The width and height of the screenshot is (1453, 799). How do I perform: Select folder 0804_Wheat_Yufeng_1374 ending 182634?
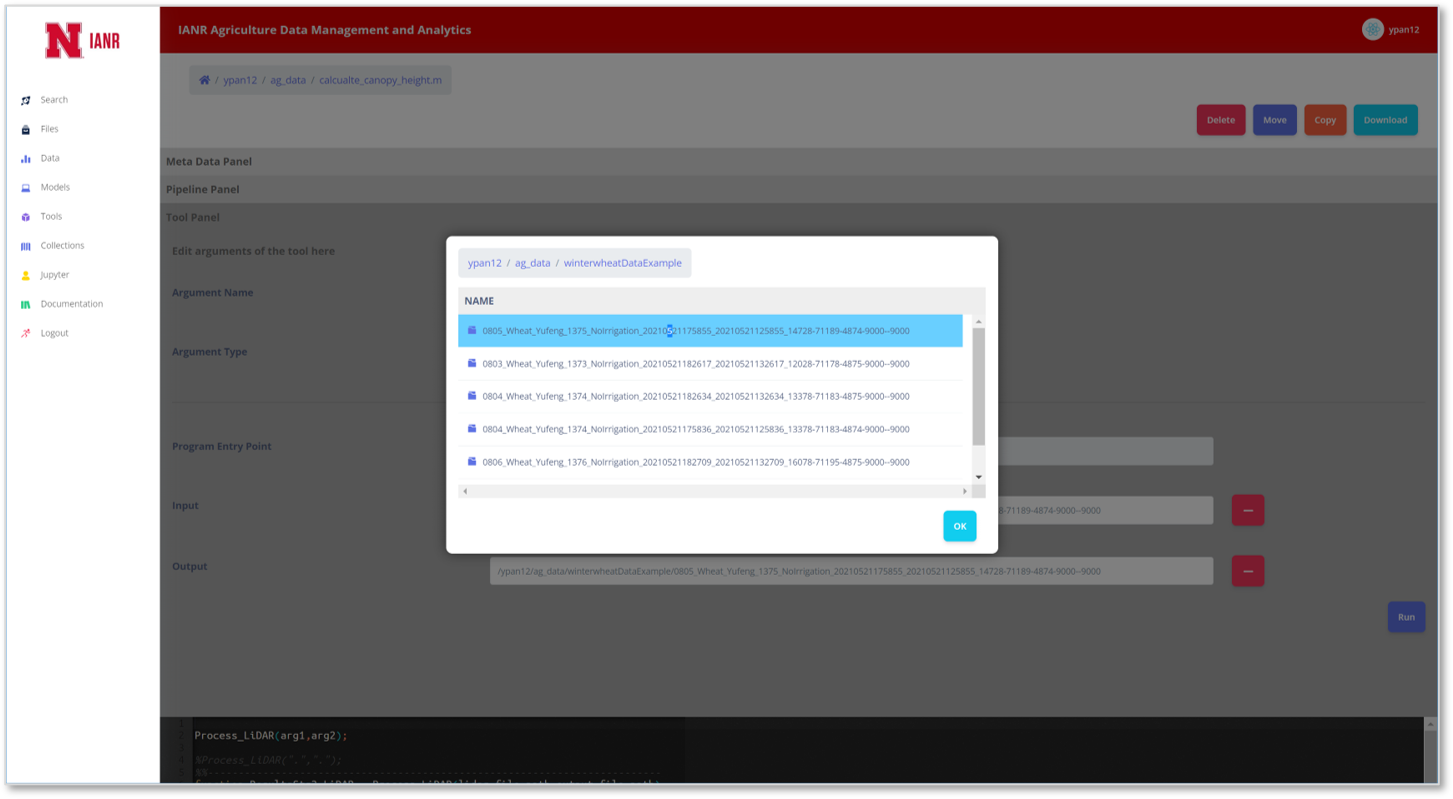pos(710,396)
